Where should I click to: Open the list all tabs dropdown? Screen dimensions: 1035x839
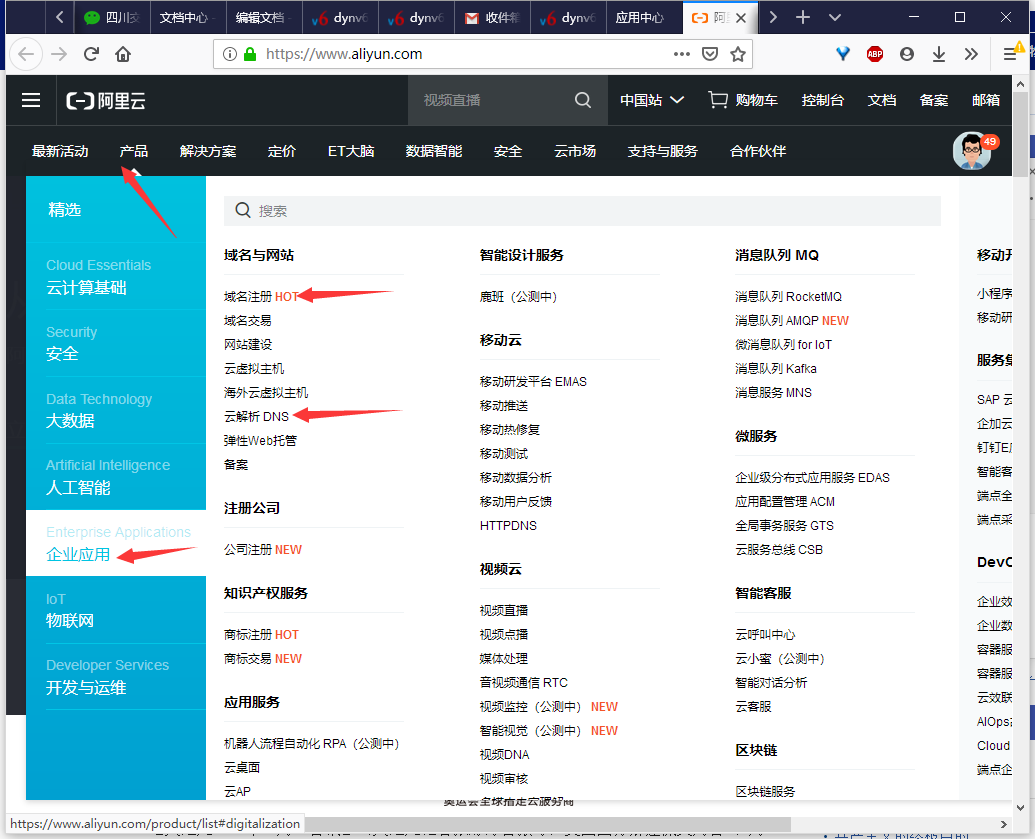[x=835, y=17]
